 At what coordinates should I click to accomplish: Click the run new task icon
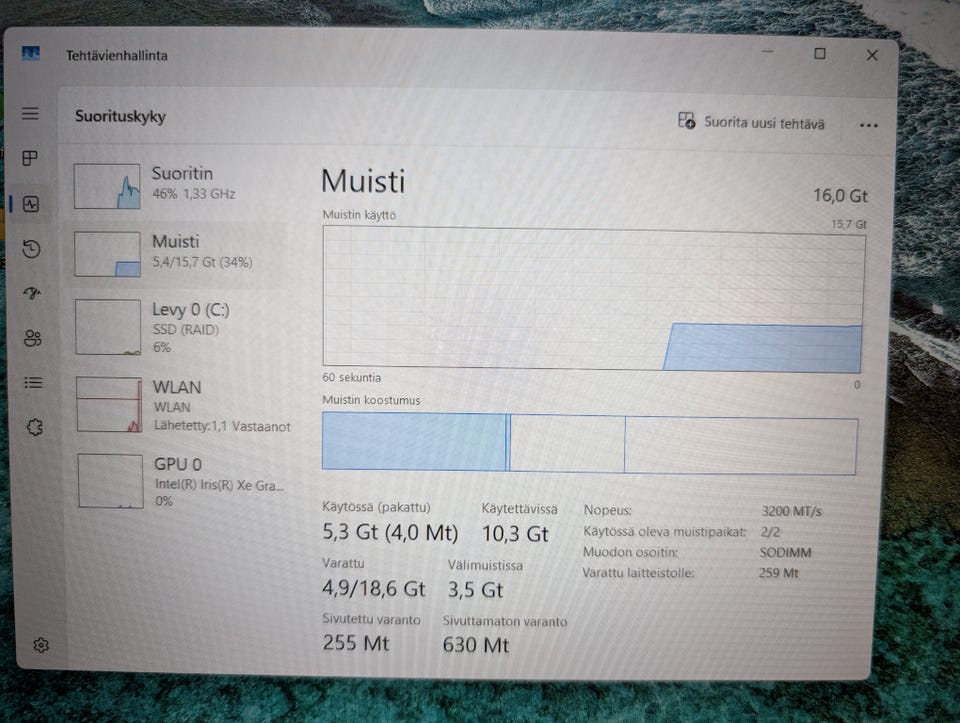coord(686,121)
